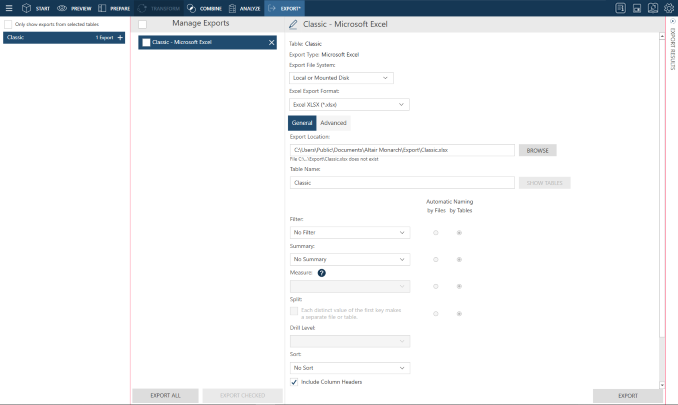
Task: Click the 'File does not exist' notice text
Action: coord(334,159)
